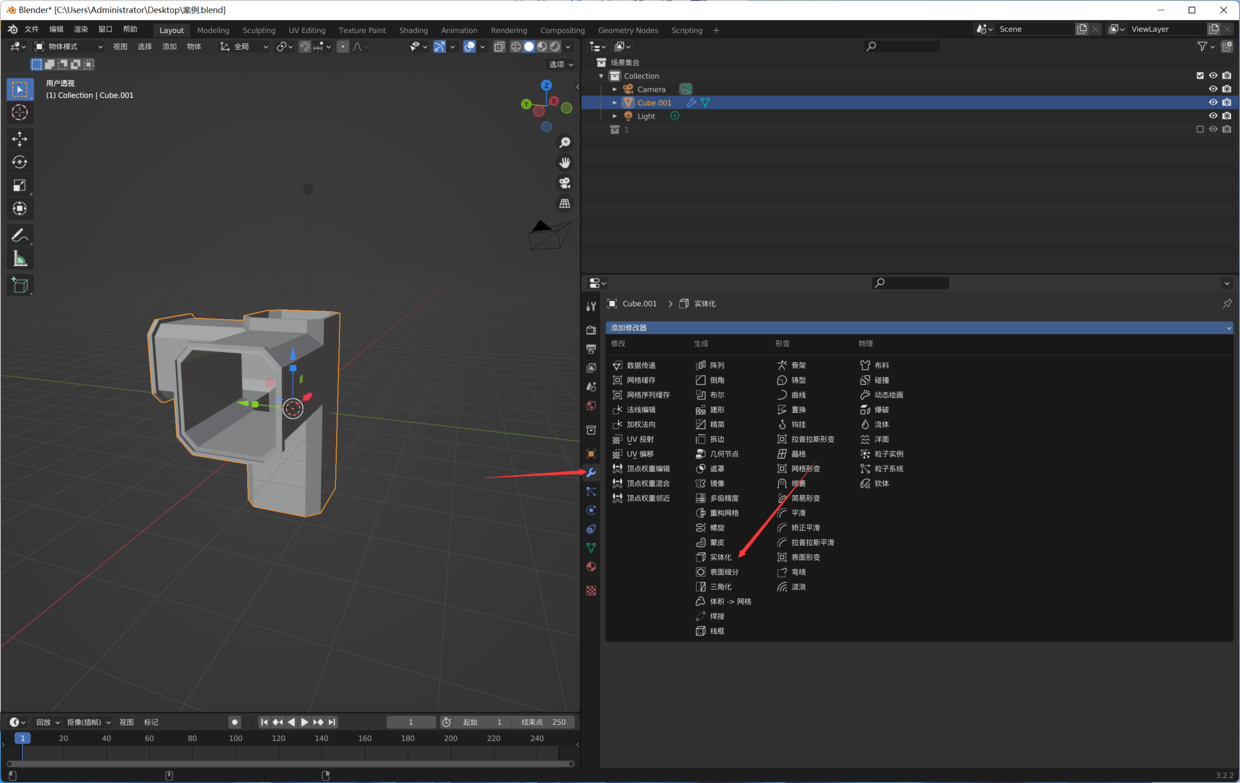The image size is (1240, 783).
Task: Toggle auto keying record button
Action: tap(234, 722)
